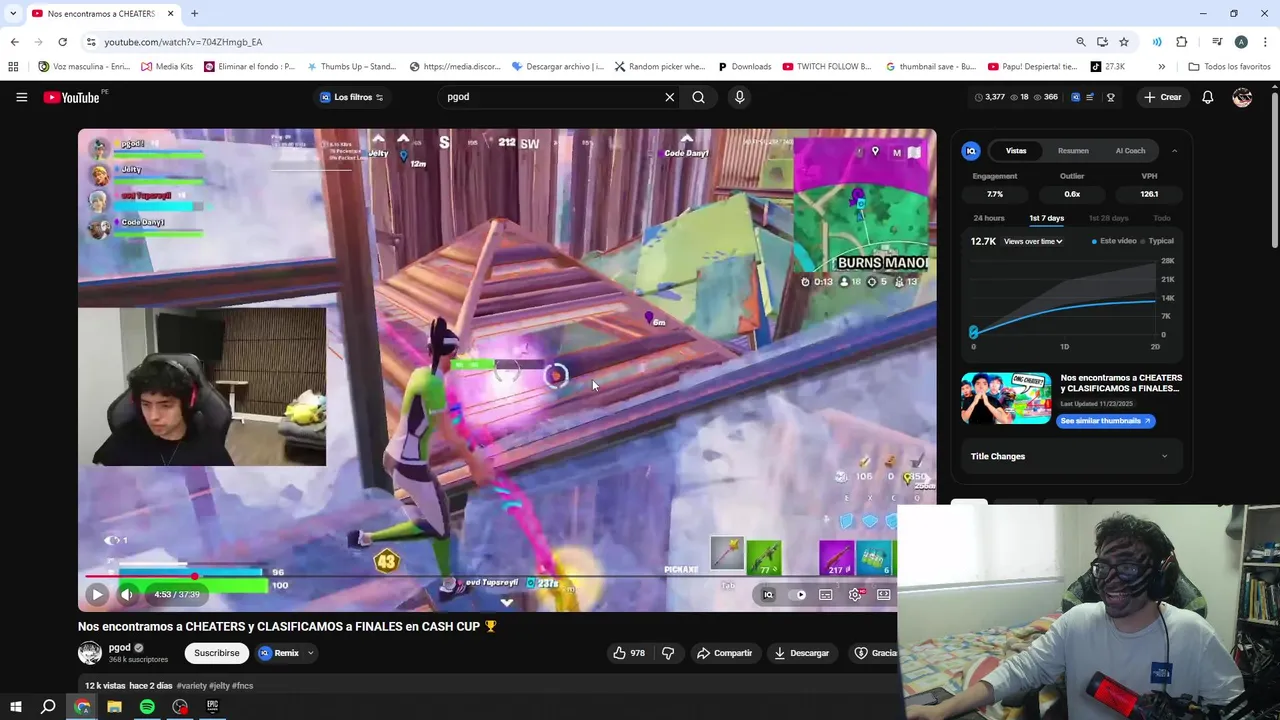The height and width of the screenshot is (720, 1280).
Task: Click the vidIQ trophy icon in header
Action: point(1110,97)
